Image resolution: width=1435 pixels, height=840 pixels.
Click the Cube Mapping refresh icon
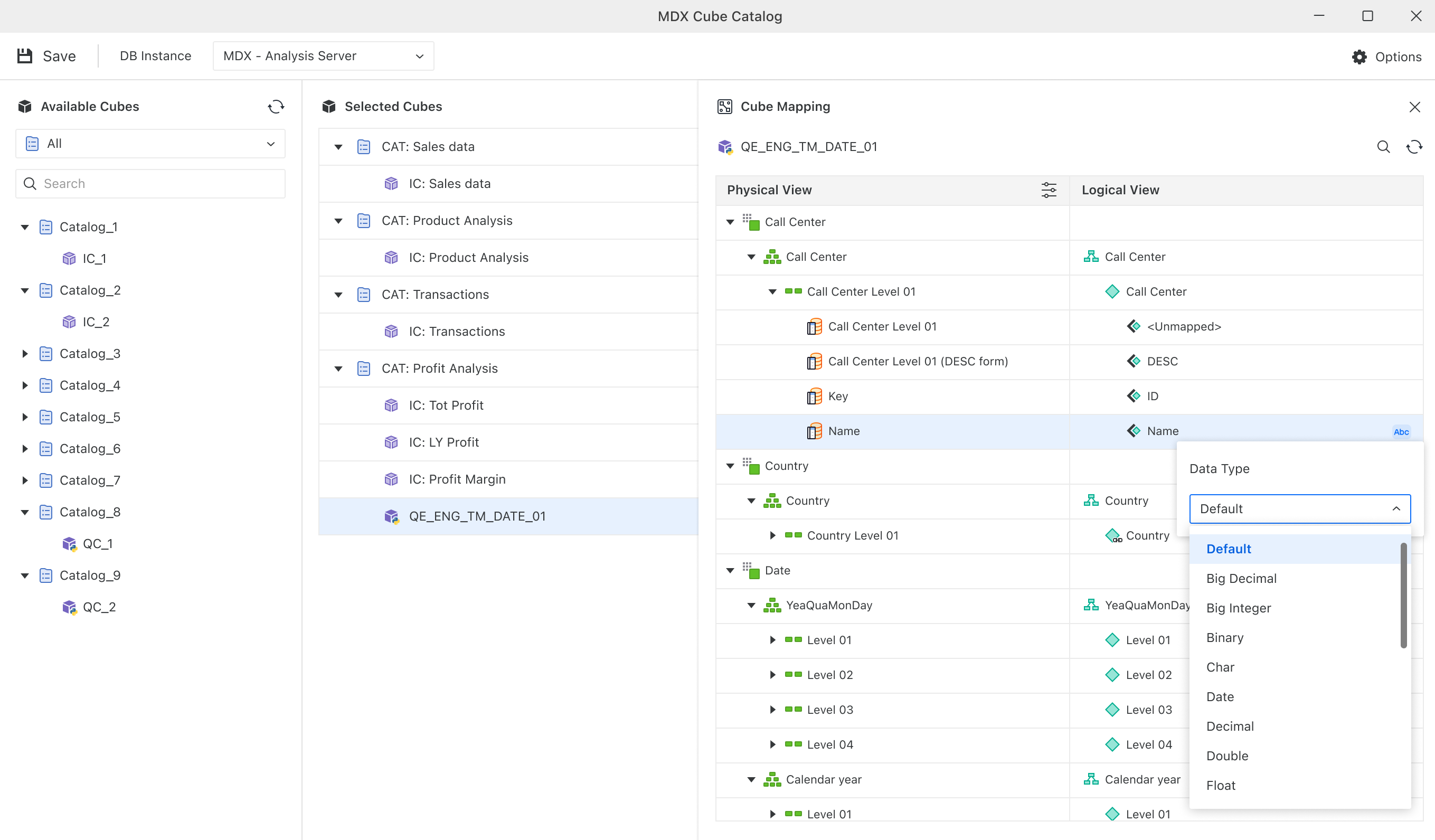tap(1414, 147)
